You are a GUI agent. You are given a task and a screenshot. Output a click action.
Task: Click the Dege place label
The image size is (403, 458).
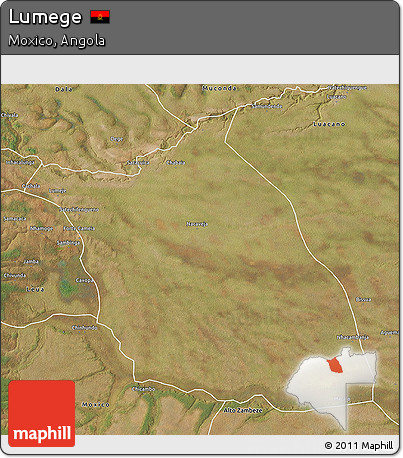pos(117,139)
